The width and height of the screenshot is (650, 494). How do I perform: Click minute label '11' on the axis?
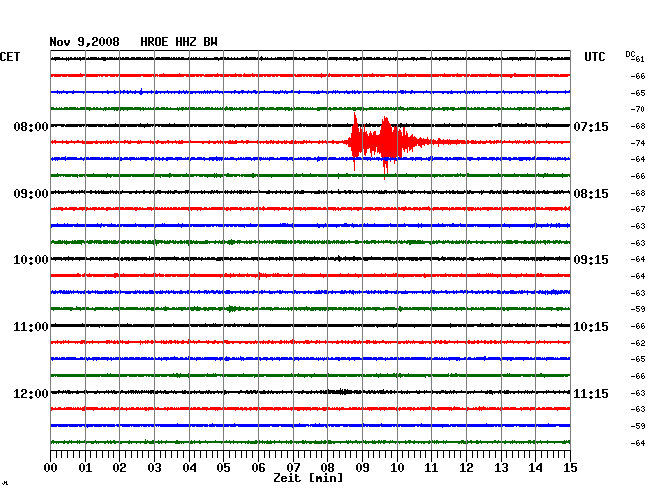[x=431, y=468]
